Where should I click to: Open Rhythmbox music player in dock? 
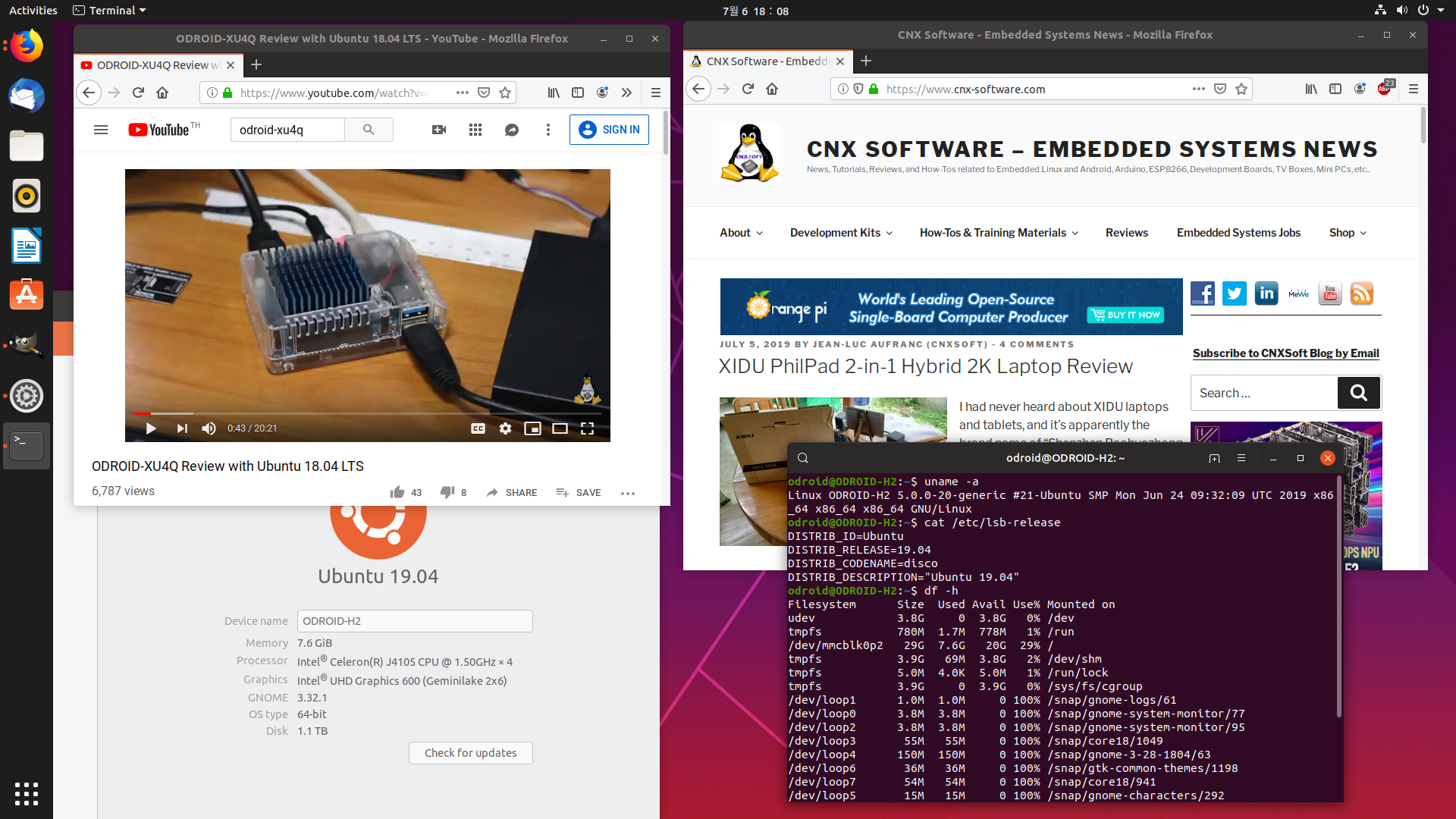[x=27, y=196]
